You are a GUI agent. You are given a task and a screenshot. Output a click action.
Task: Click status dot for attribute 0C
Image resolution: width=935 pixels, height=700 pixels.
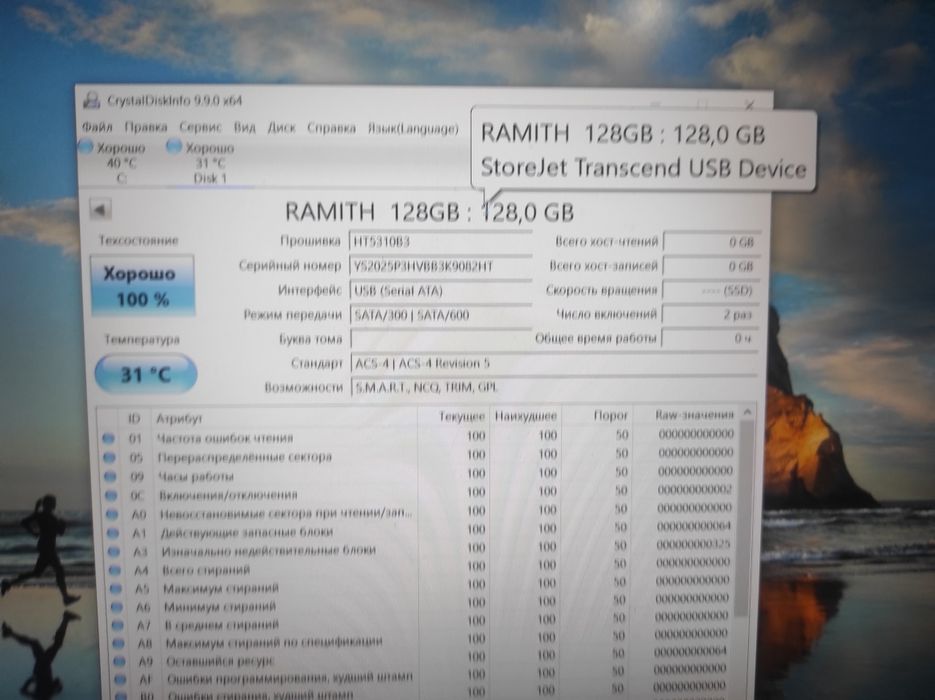tap(111, 495)
